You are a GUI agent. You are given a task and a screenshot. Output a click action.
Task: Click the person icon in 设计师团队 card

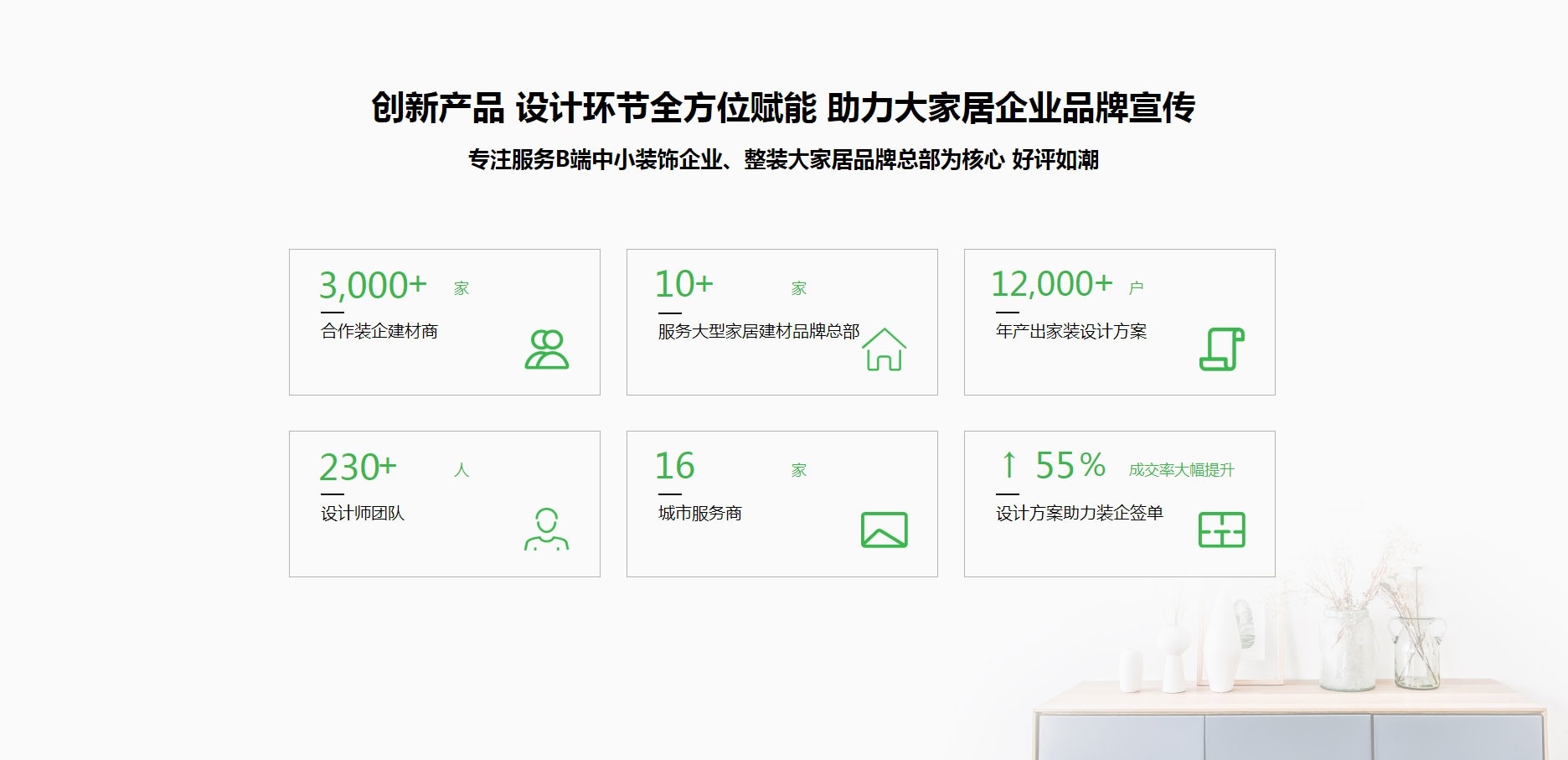click(547, 529)
